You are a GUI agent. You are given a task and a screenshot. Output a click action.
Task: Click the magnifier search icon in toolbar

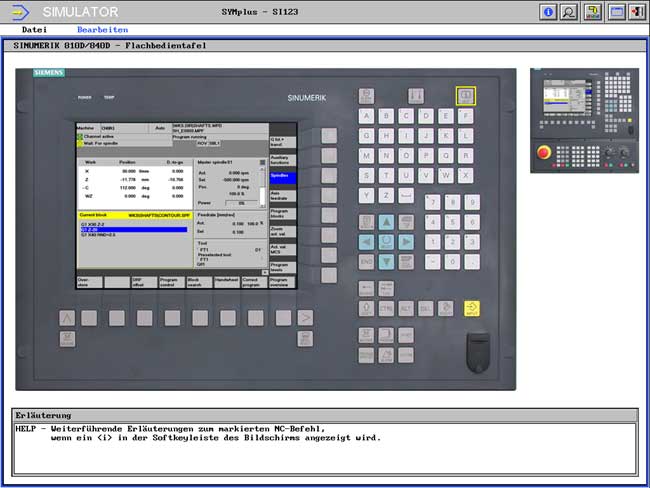569,12
